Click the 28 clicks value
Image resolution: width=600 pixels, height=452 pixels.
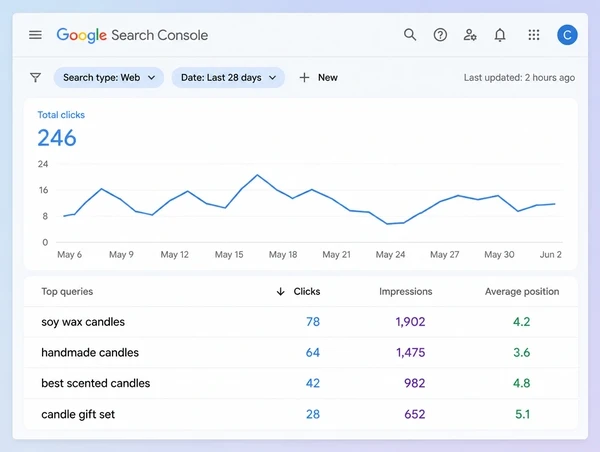pos(313,414)
